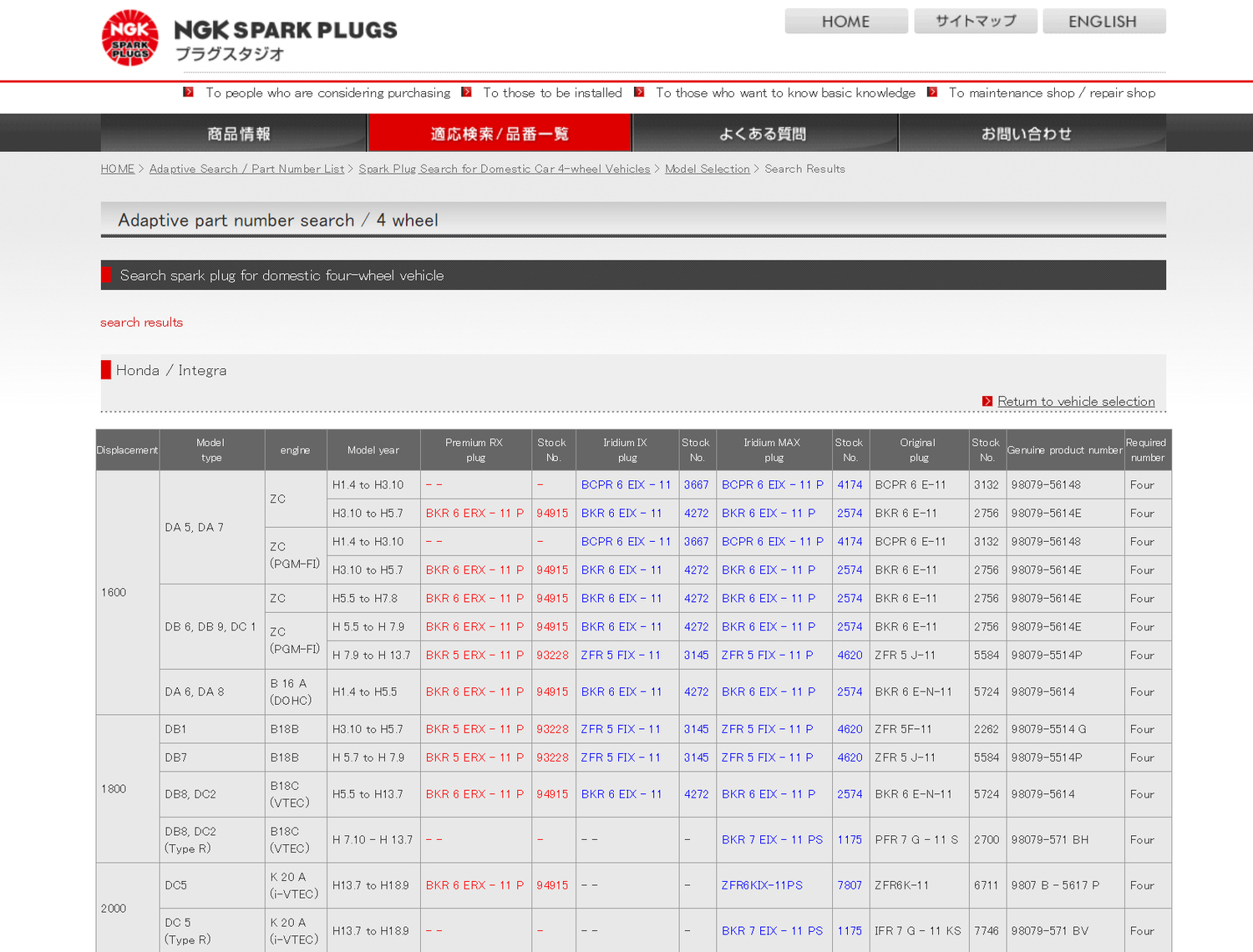Image resolution: width=1253 pixels, height=952 pixels.
Task: Click arrow icon beside Return to vehicle selection
Action: [x=987, y=402]
